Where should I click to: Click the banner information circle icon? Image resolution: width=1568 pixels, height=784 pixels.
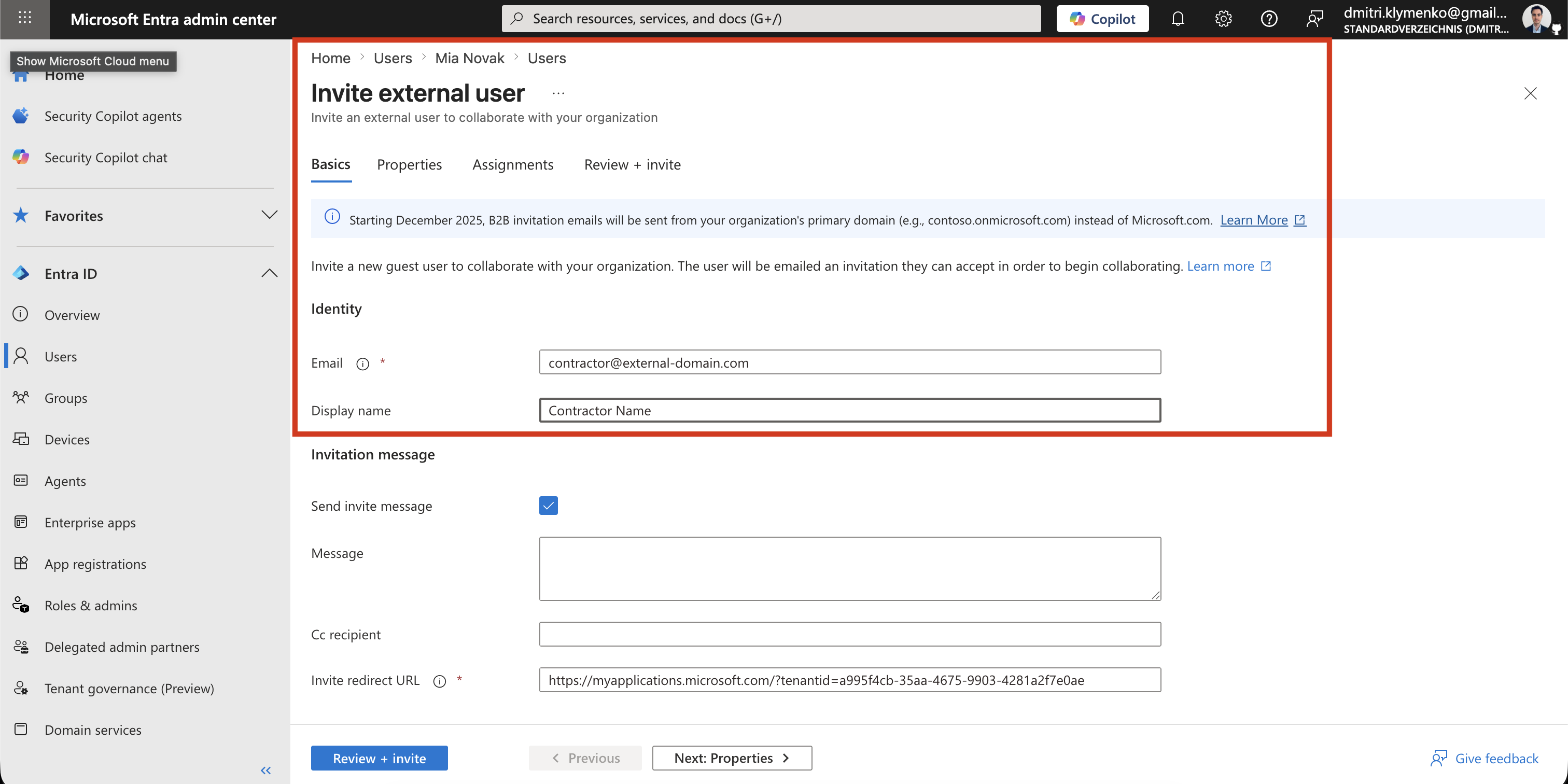(x=332, y=217)
